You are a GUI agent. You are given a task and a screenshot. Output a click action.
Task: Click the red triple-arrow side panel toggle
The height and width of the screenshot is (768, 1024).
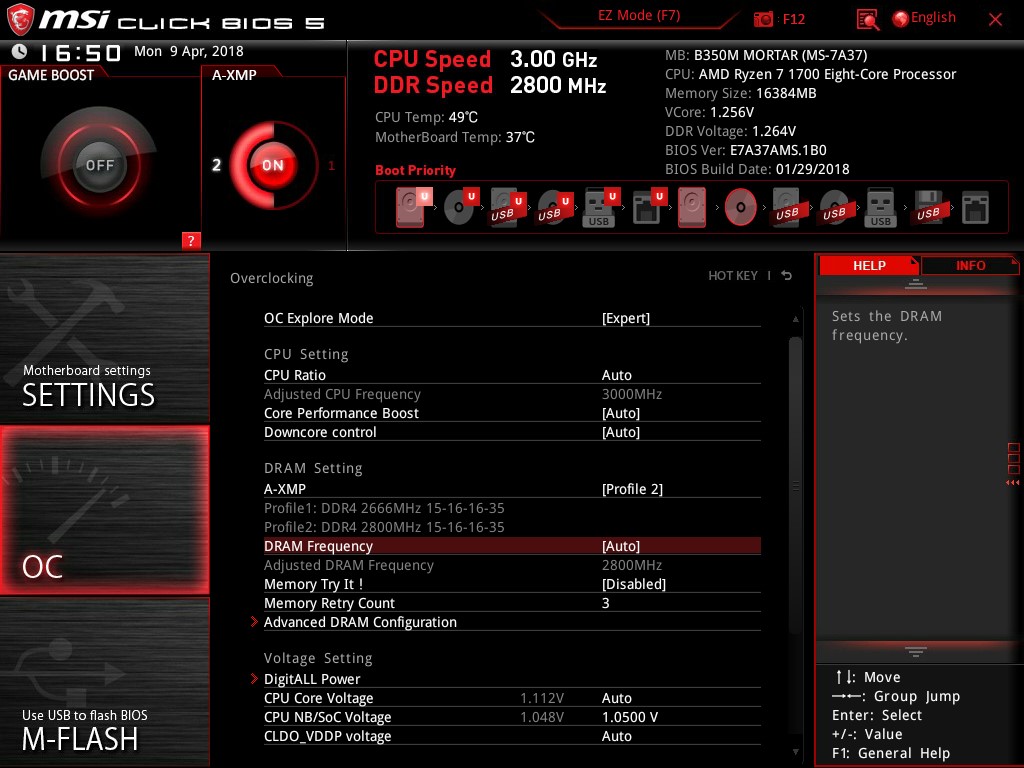tap(1013, 483)
